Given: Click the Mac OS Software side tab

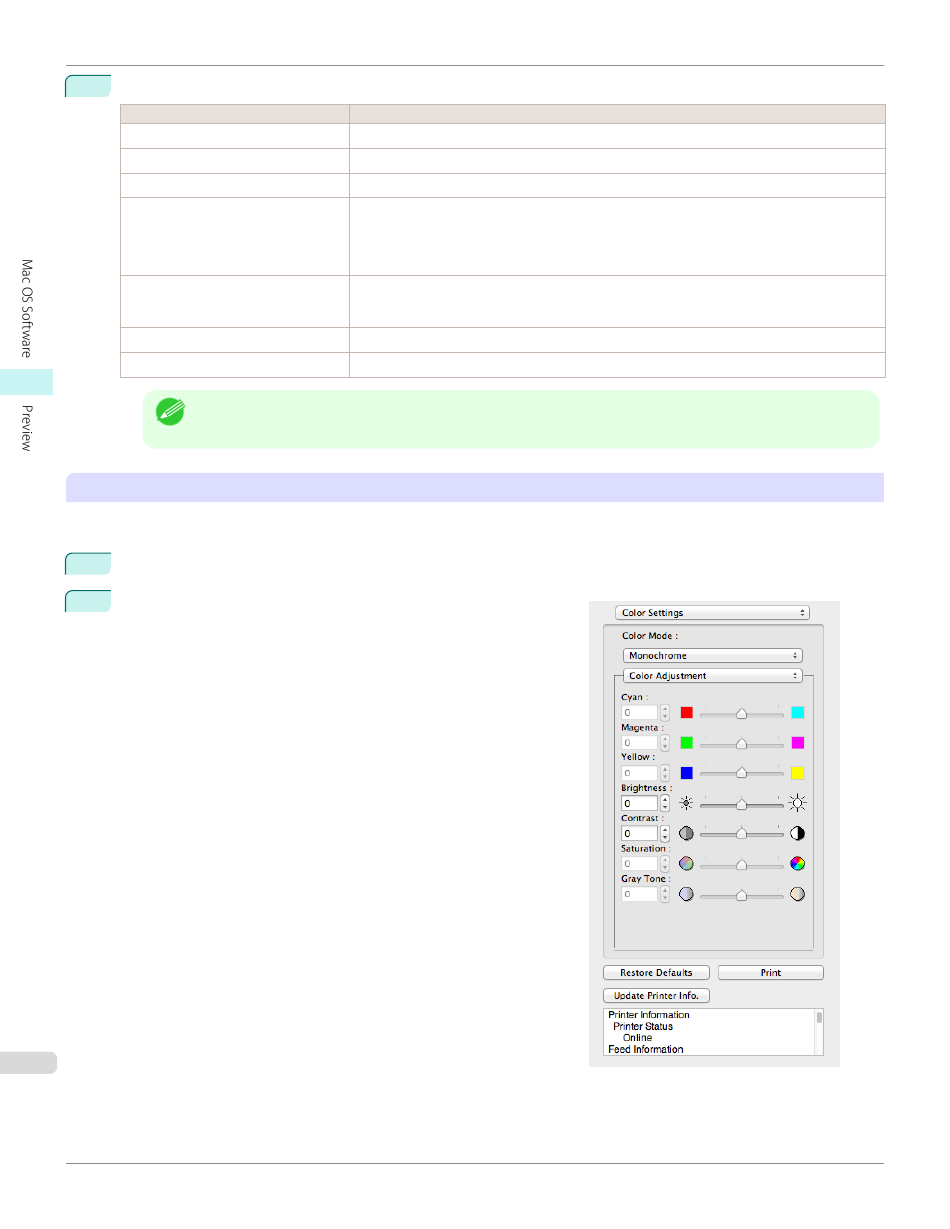Looking at the screenshot, I should pos(27,308).
